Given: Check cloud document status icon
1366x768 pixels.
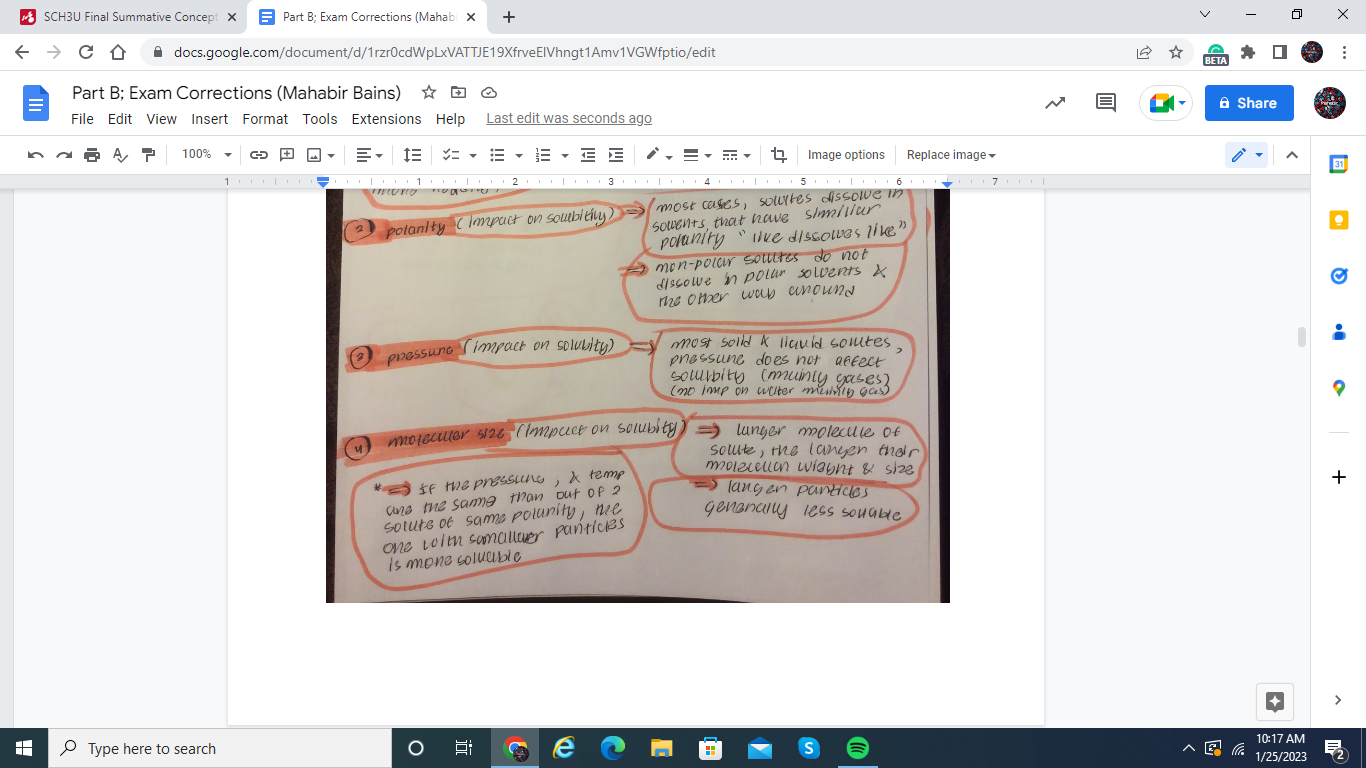Looking at the screenshot, I should click(489, 92).
